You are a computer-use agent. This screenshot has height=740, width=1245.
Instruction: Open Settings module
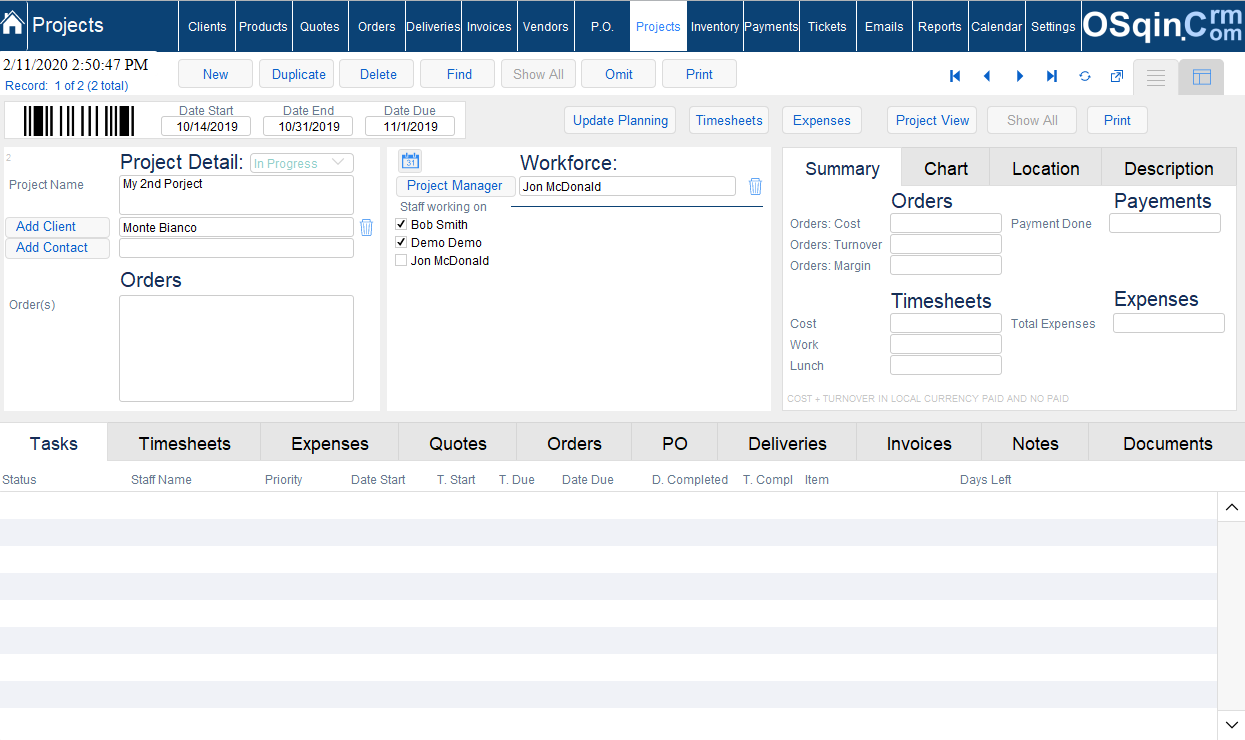click(1053, 26)
